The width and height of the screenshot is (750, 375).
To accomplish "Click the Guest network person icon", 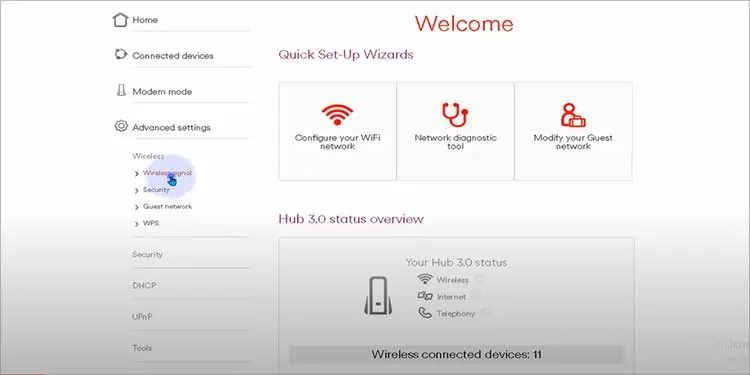I will click(x=573, y=115).
